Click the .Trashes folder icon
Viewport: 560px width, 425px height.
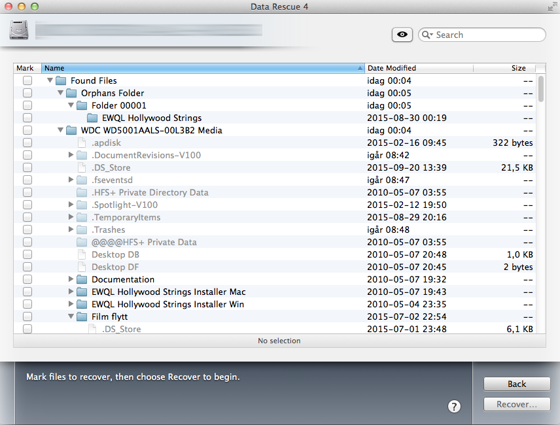(x=82, y=230)
